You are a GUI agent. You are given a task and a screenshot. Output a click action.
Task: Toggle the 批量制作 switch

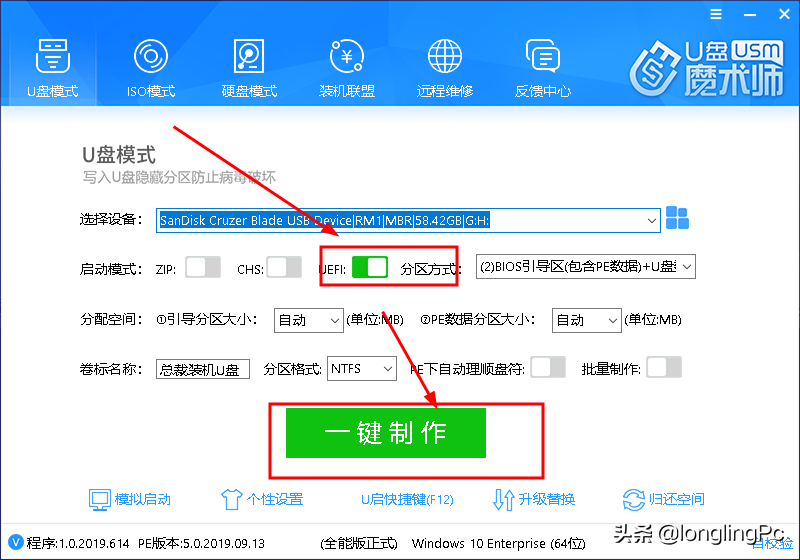[664, 367]
